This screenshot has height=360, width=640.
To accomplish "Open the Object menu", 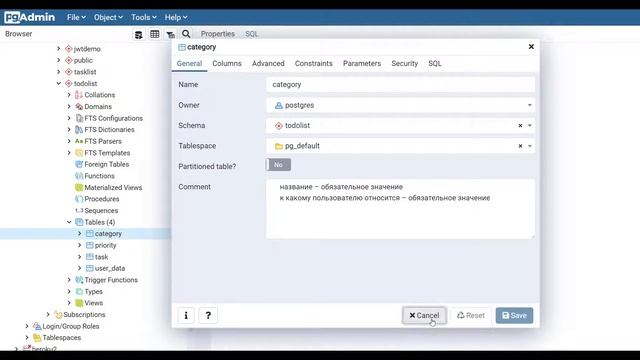I will (x=108, y=18).
